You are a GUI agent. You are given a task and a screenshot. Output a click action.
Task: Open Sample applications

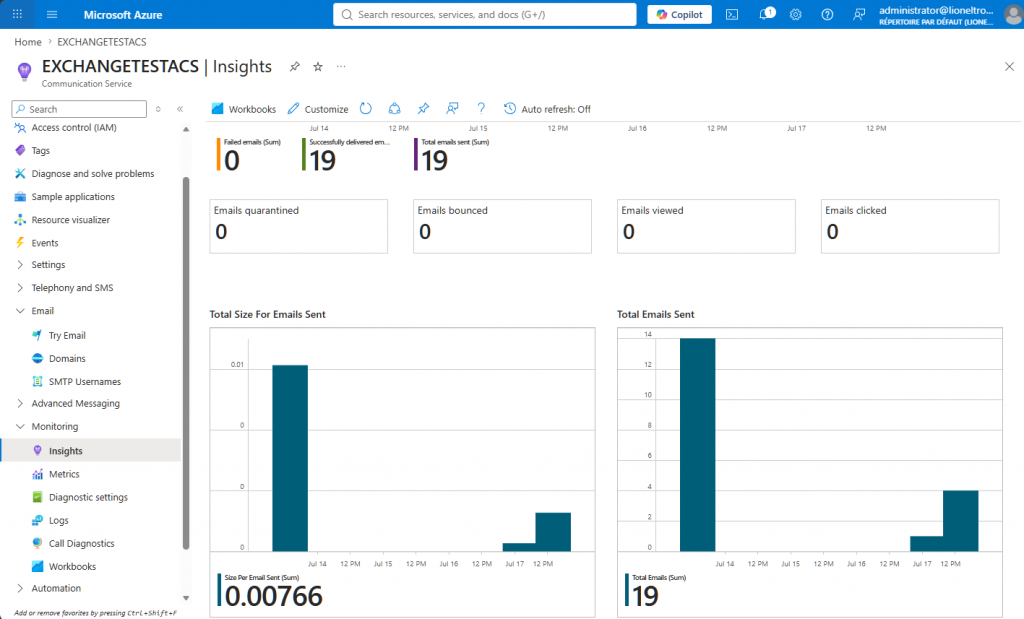point(73,197)
